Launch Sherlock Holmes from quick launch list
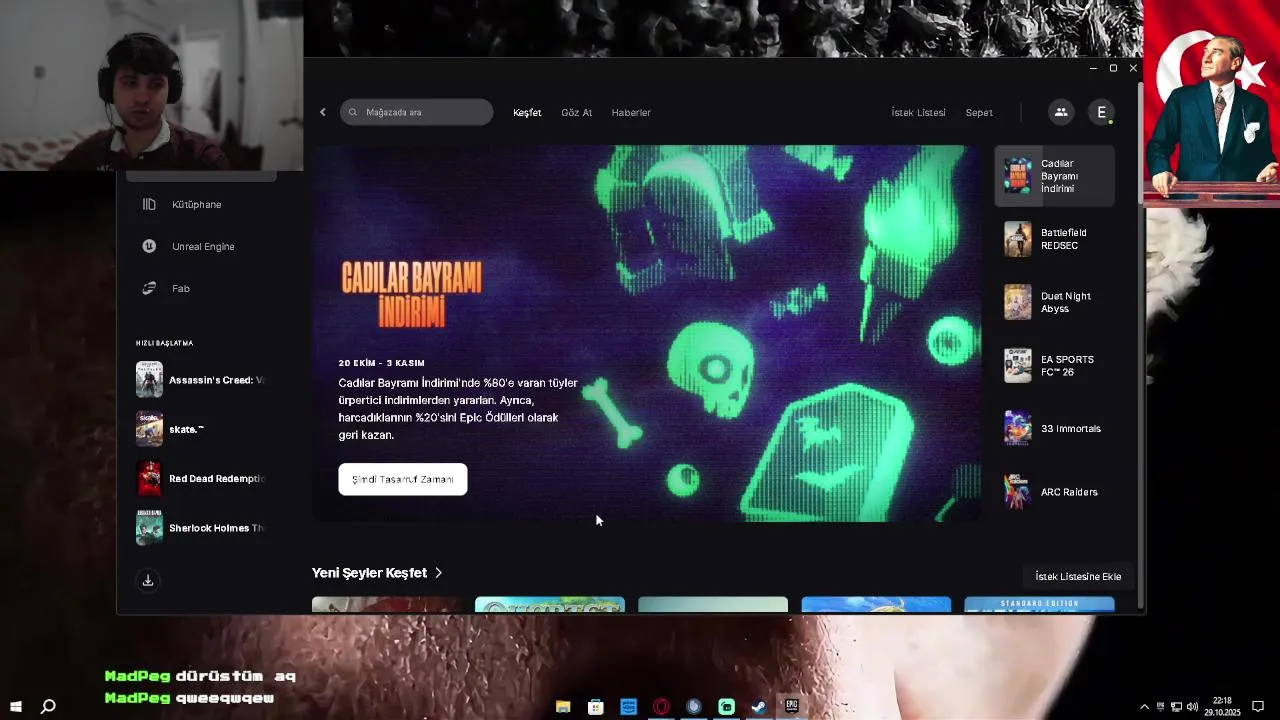 (202, 528)
